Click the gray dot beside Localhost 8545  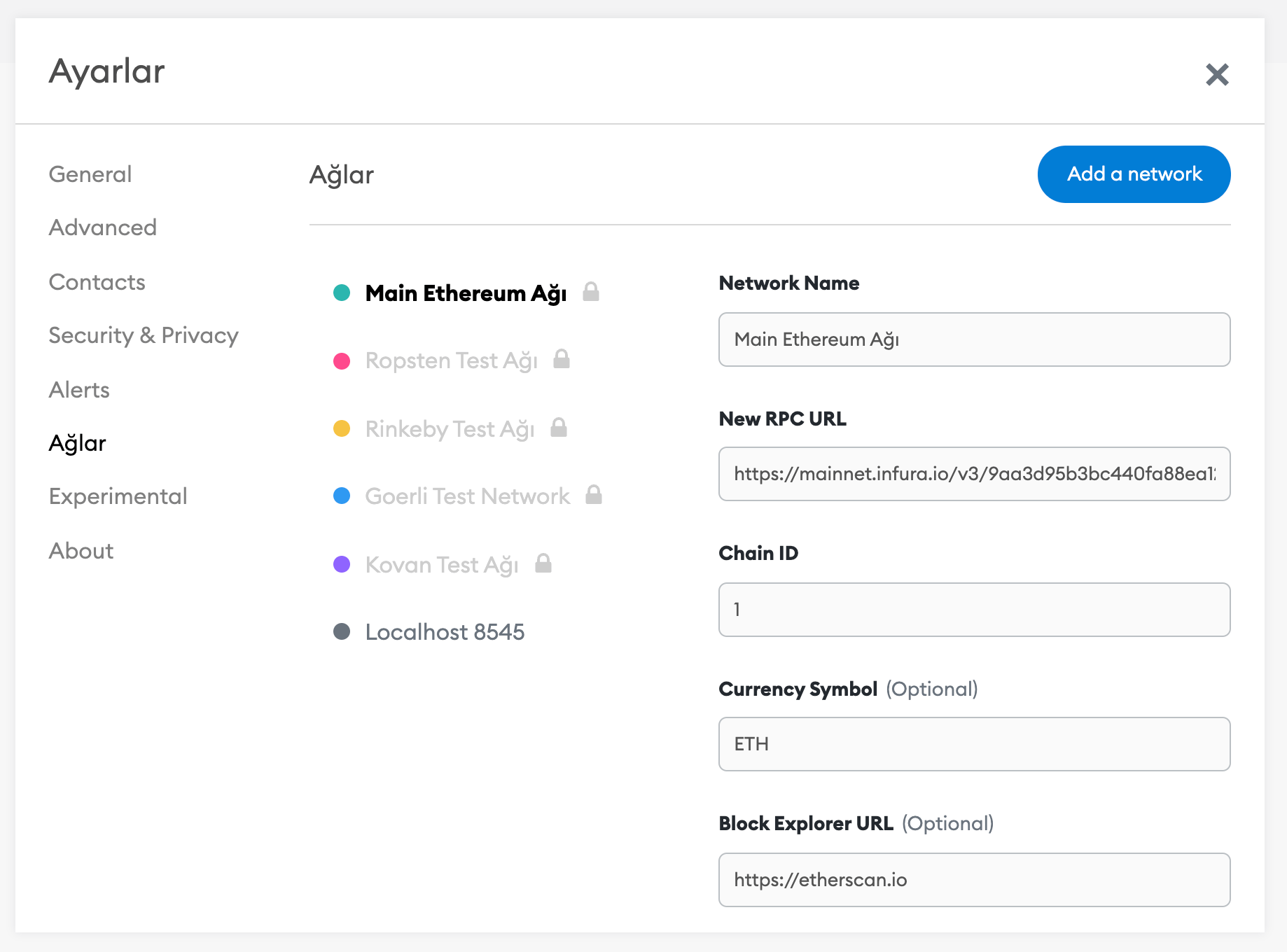tap(342, 632)
